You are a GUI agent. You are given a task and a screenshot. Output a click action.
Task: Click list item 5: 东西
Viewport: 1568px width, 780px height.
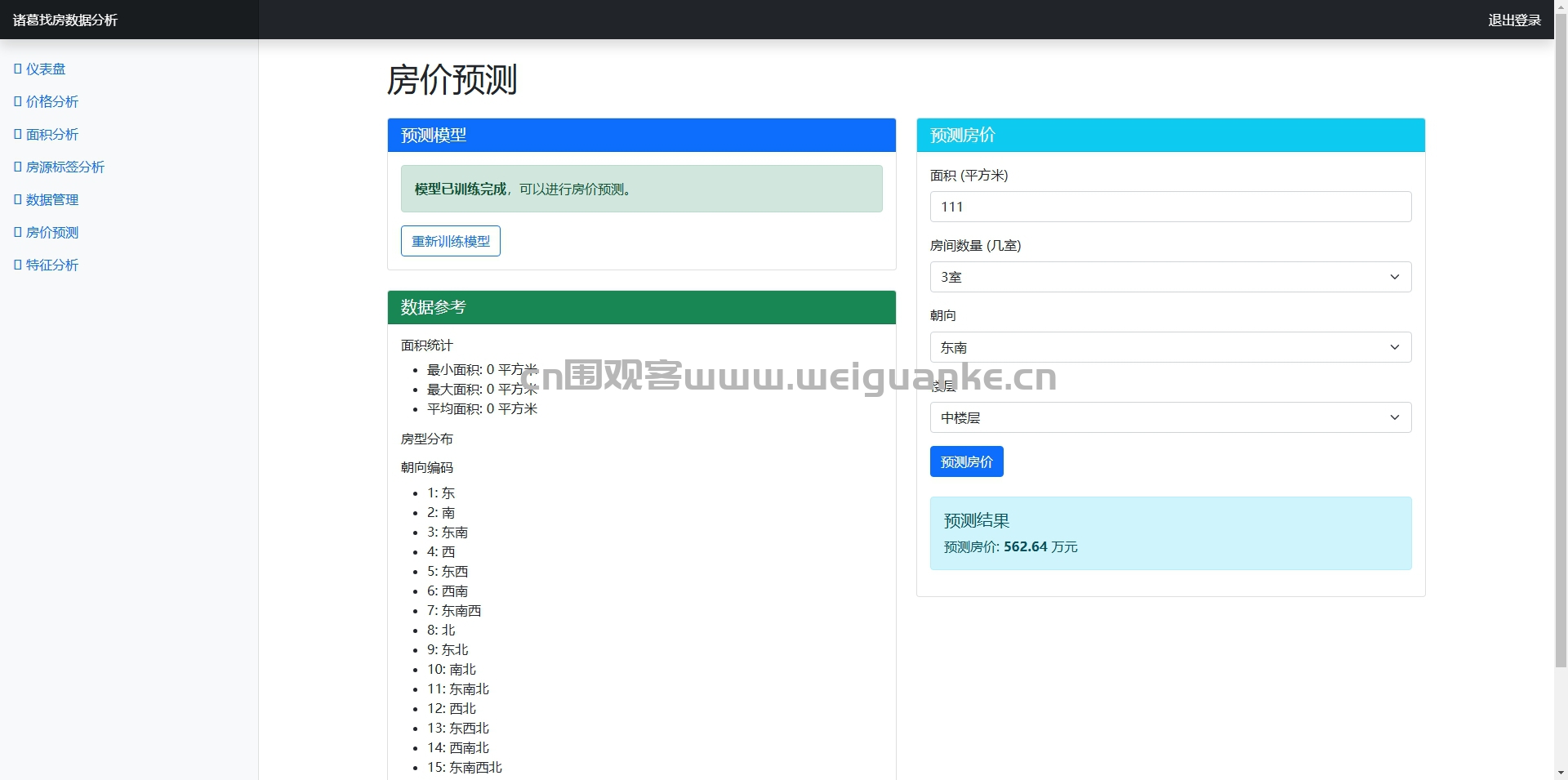[x=448, y=572]
